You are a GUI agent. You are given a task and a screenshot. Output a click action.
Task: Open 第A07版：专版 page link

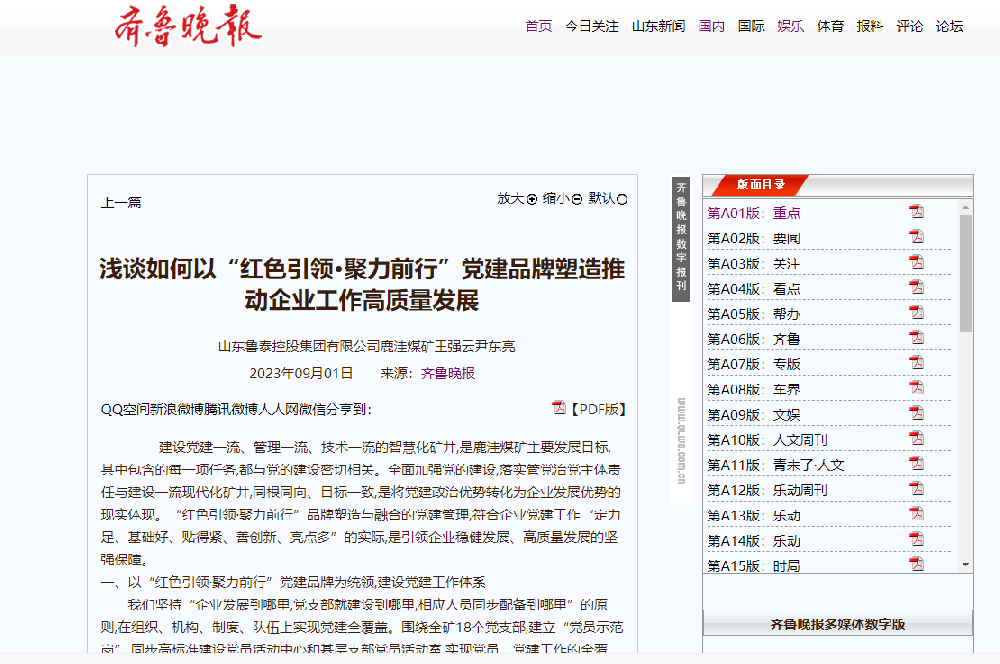pyautogui.click(x=754, y=364)
